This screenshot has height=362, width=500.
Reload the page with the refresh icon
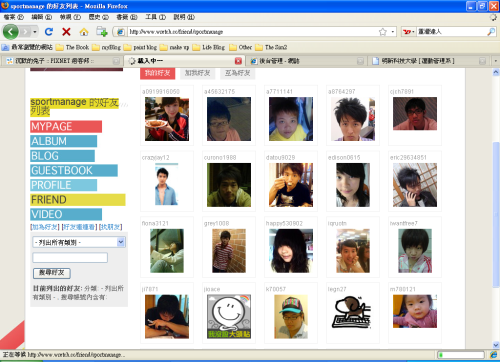(49, 32)
